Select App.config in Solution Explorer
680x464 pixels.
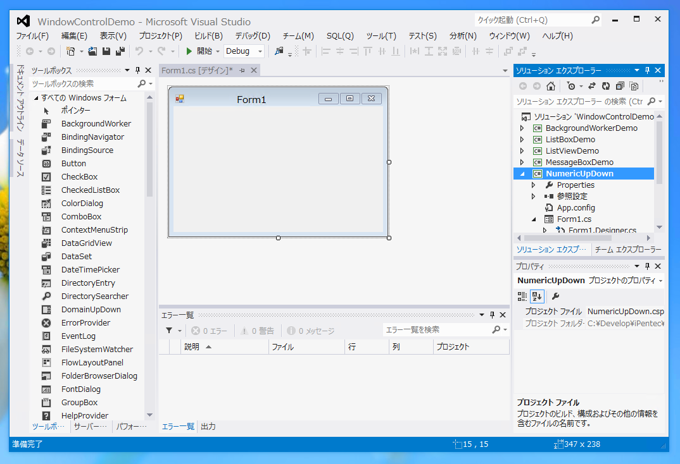(x=576, y=208)
